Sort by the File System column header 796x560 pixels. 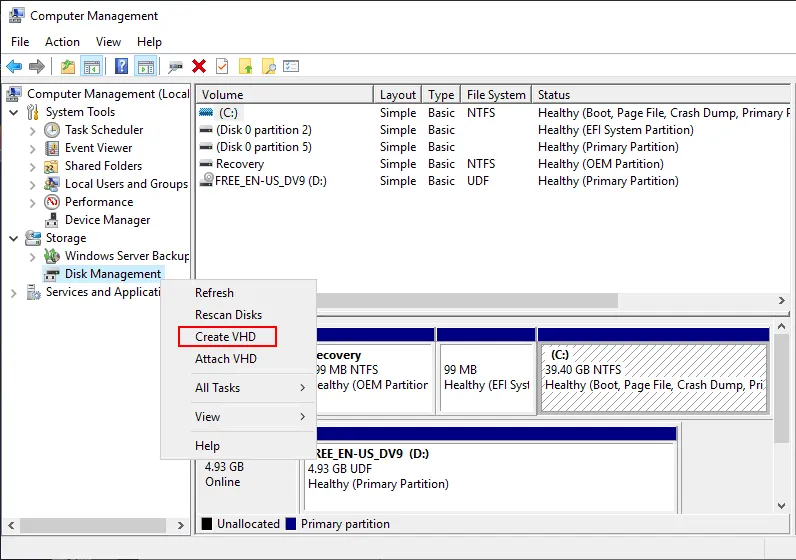(x=495, y=95)
